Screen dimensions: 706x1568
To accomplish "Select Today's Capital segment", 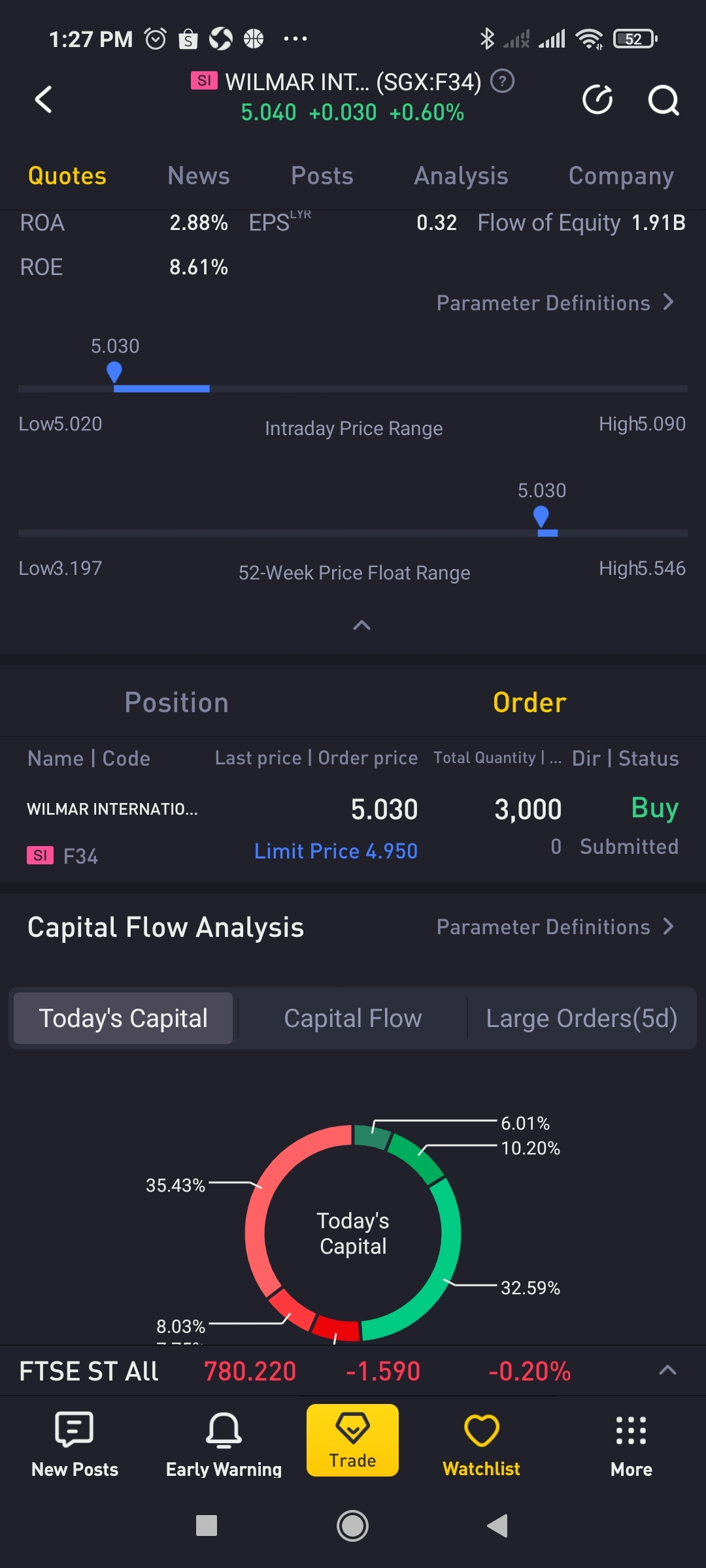I will pos(124,1018).
